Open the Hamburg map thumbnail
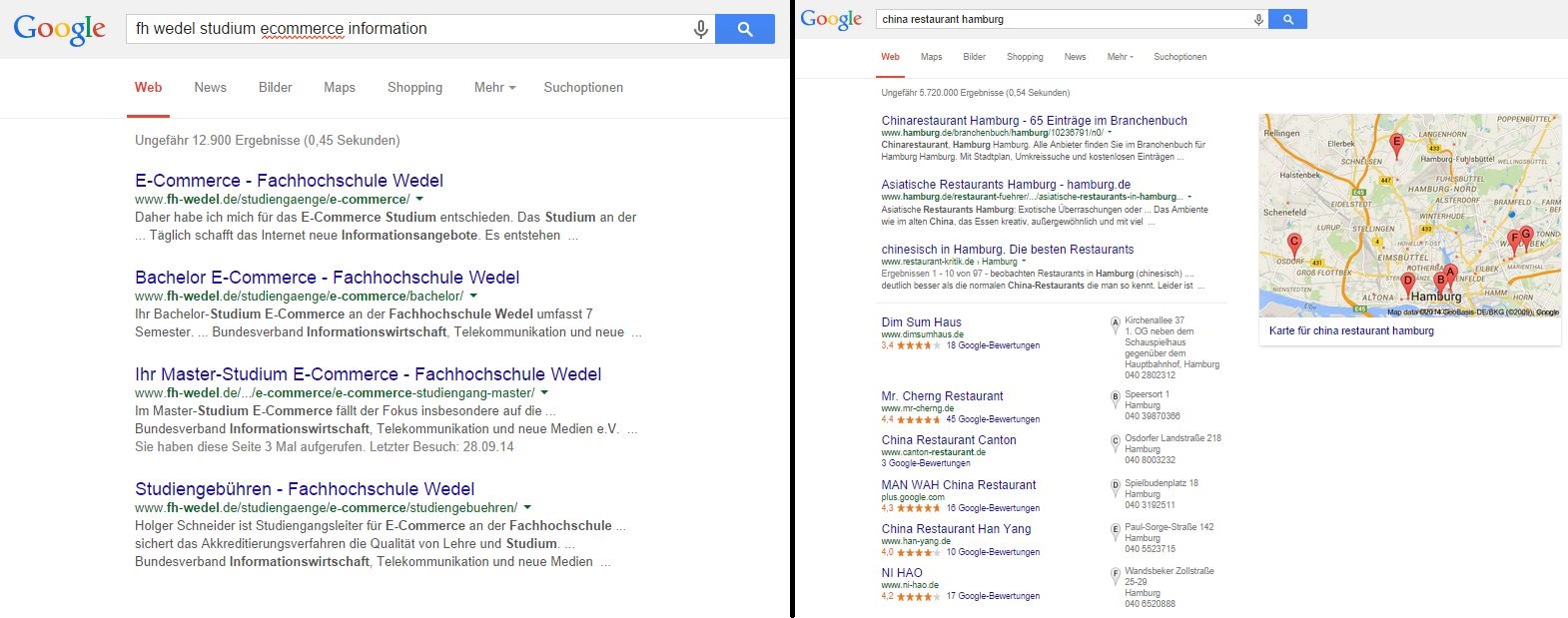The height and width of the screenshot is (618, 1568). point(1410,216)
